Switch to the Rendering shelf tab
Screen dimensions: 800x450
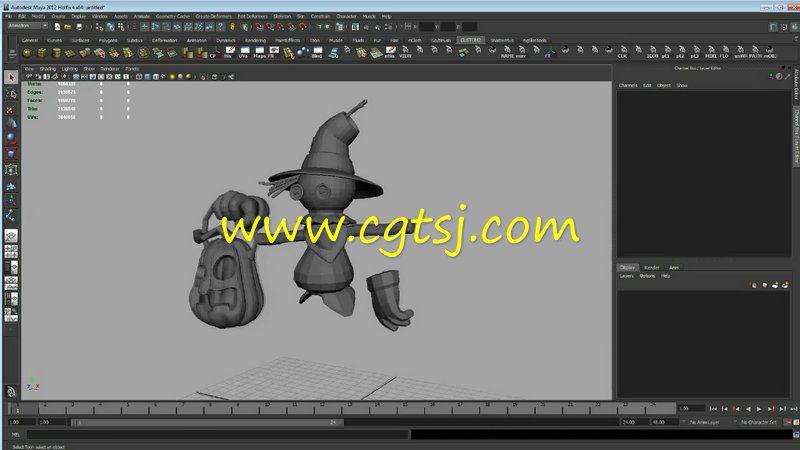pyautogui.click(x=255, y=40)
